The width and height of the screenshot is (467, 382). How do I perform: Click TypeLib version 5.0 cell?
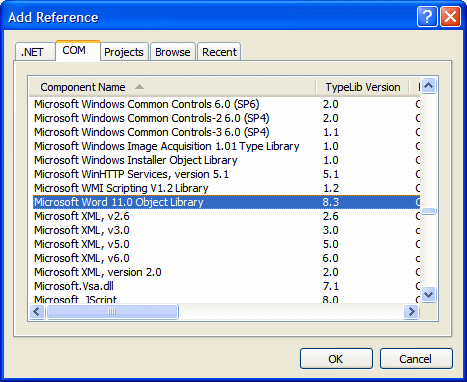click(331, 244)
